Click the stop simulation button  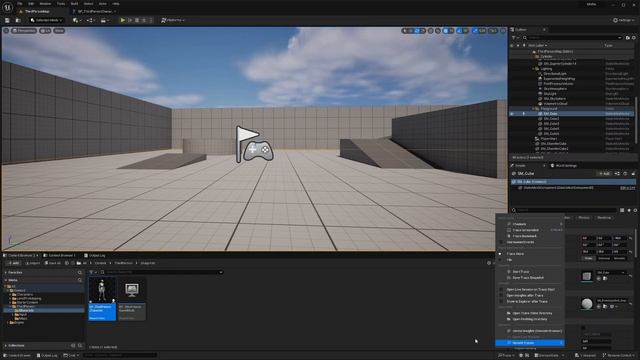(137, 20)
